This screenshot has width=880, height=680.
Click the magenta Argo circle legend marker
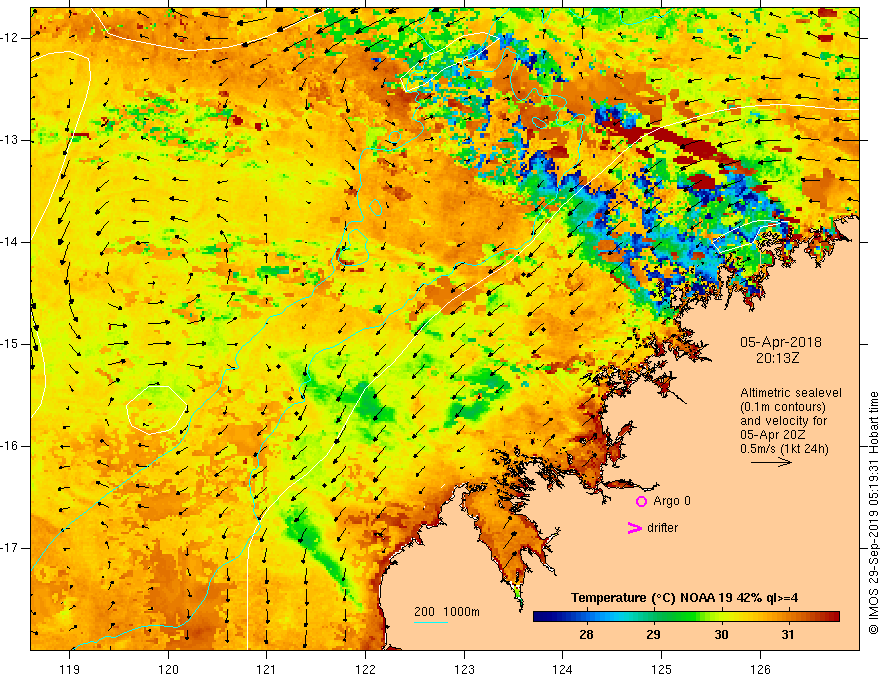pos(641,502)
